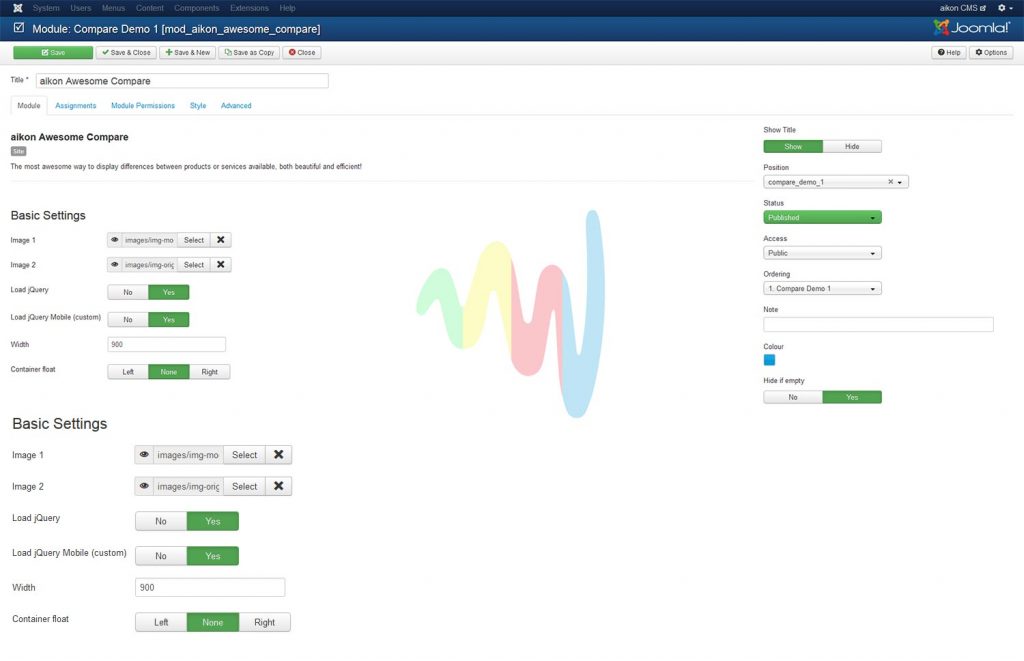
Task: Open the Help button
Action: point(949,52)
